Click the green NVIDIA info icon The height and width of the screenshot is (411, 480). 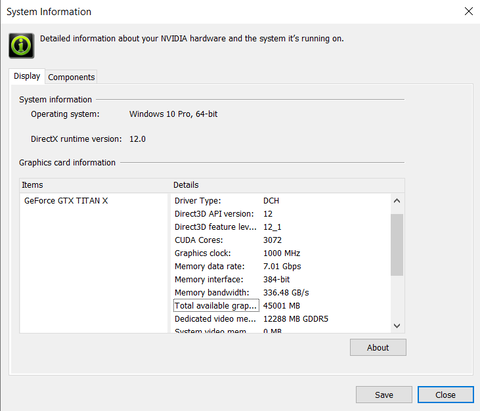pos(21,46)
